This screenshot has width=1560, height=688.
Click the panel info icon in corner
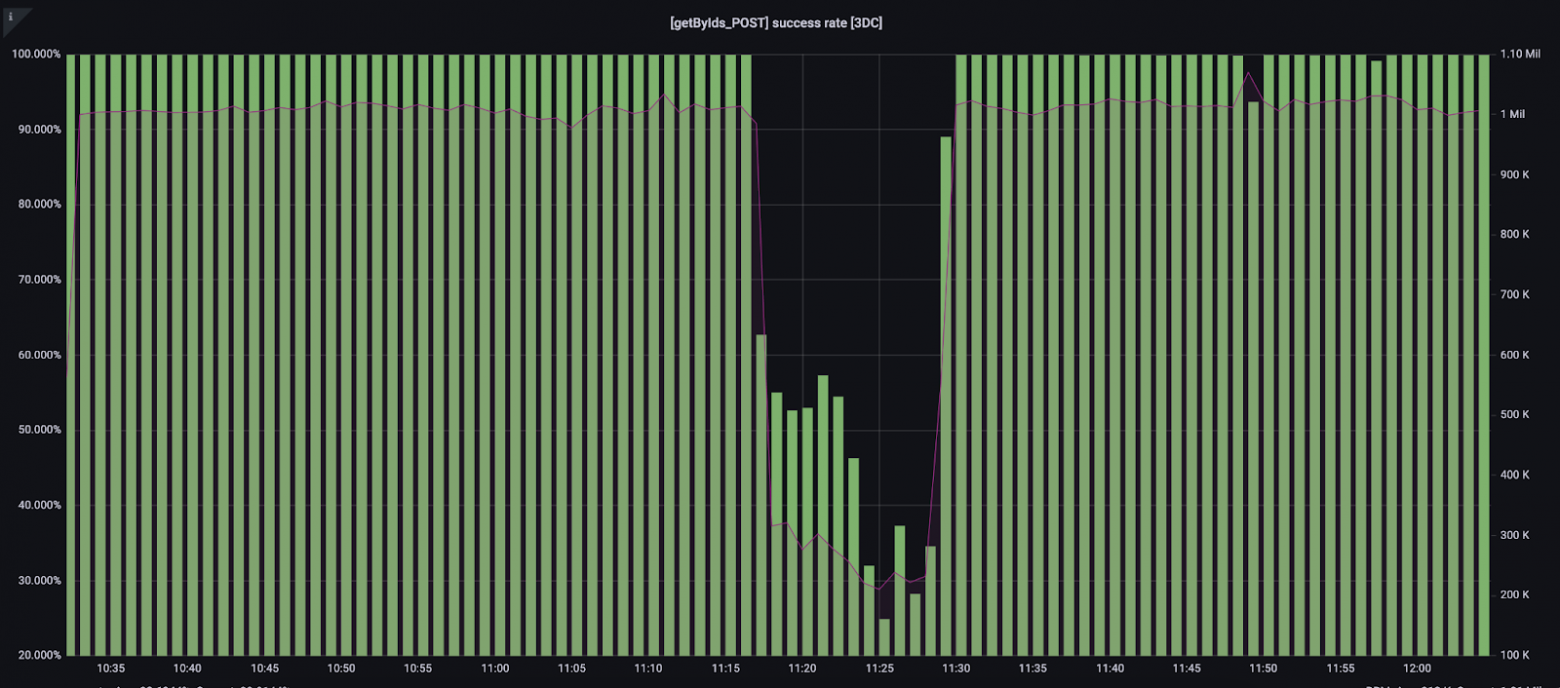[x=10, y=16]
